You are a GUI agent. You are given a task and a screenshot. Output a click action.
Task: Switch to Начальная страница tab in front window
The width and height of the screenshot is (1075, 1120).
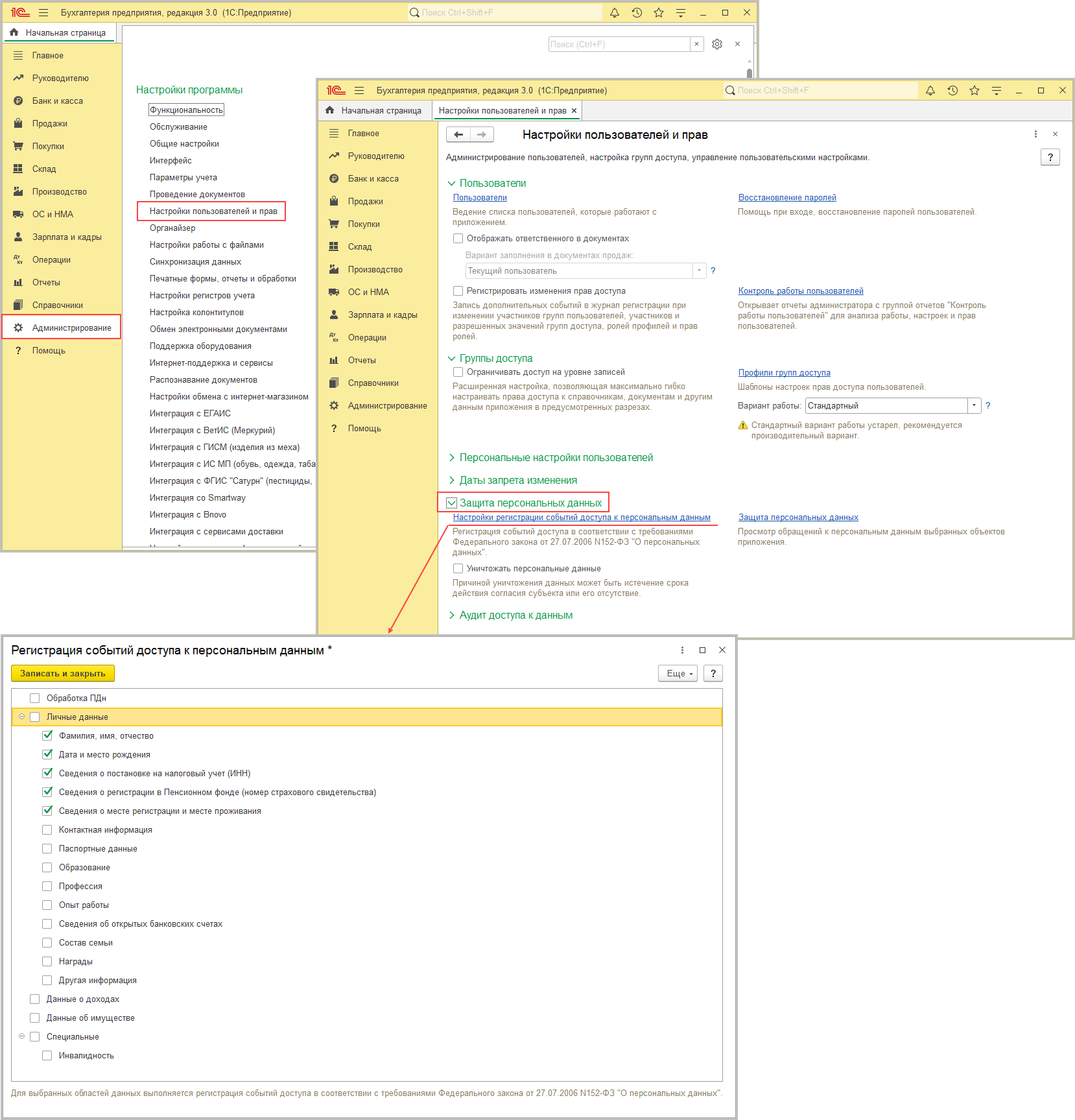pos(375,111)
